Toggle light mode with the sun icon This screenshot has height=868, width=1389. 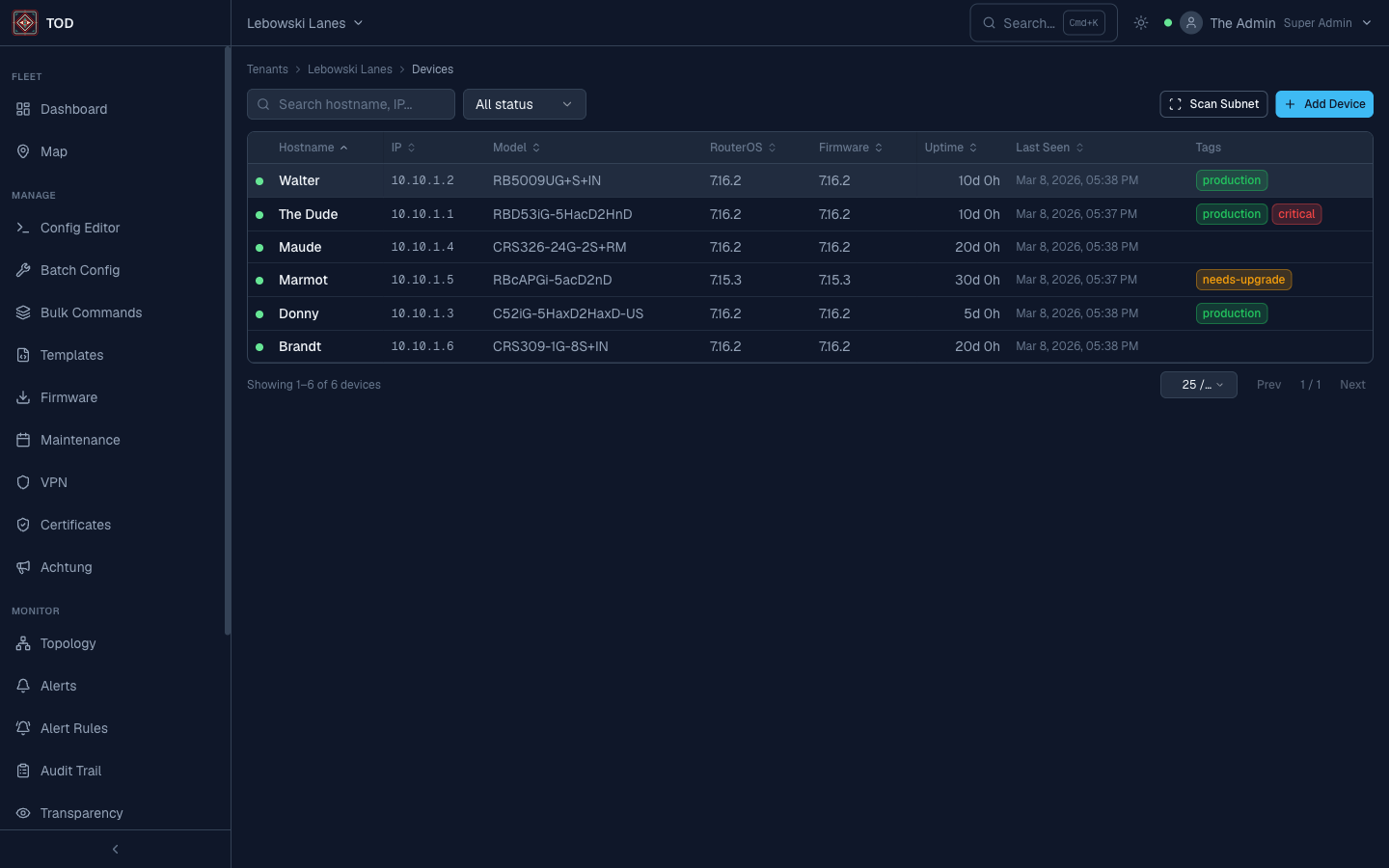(x=1141, y=22)
